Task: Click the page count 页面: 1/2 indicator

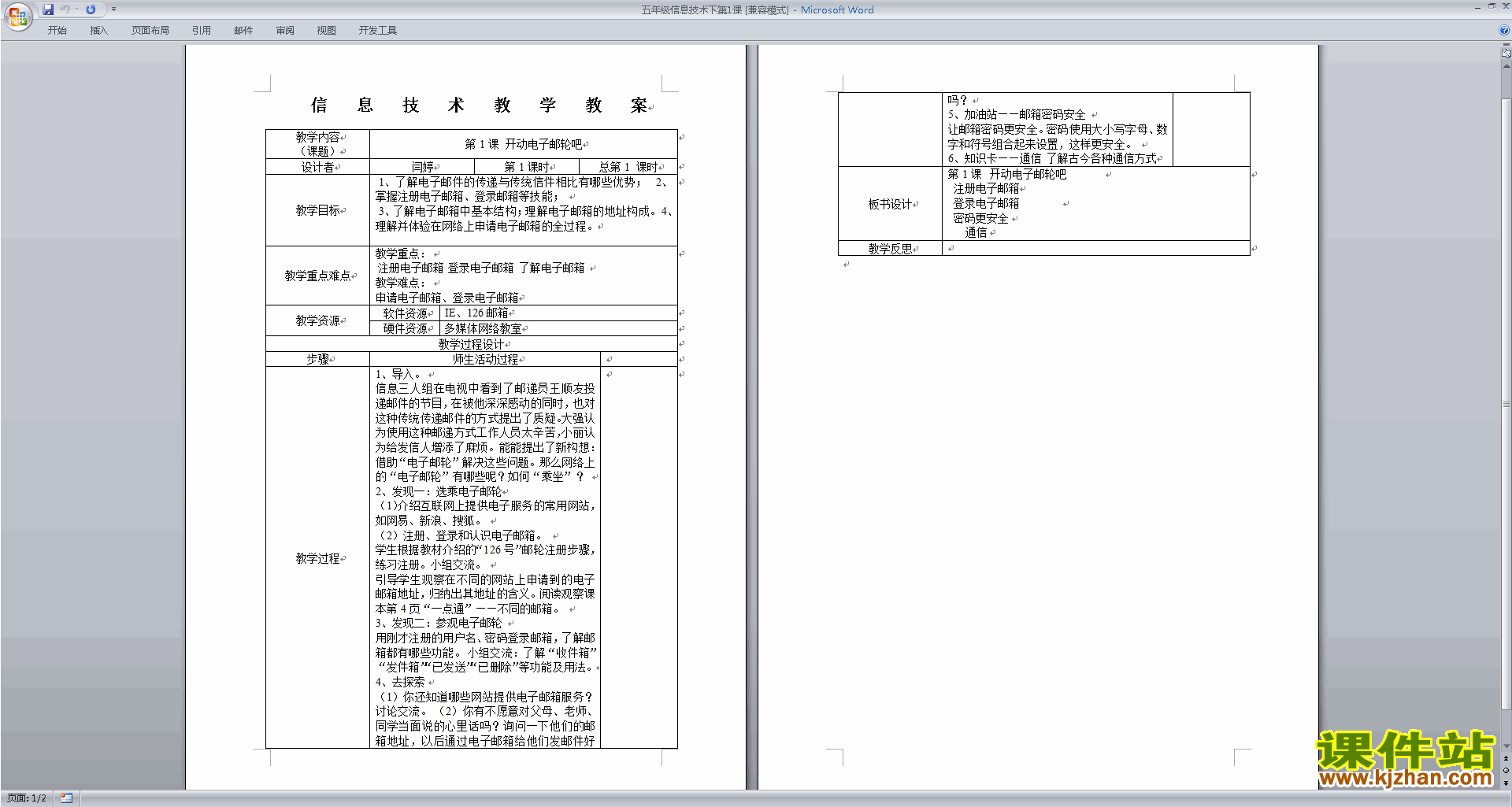Action: point(27,798)
